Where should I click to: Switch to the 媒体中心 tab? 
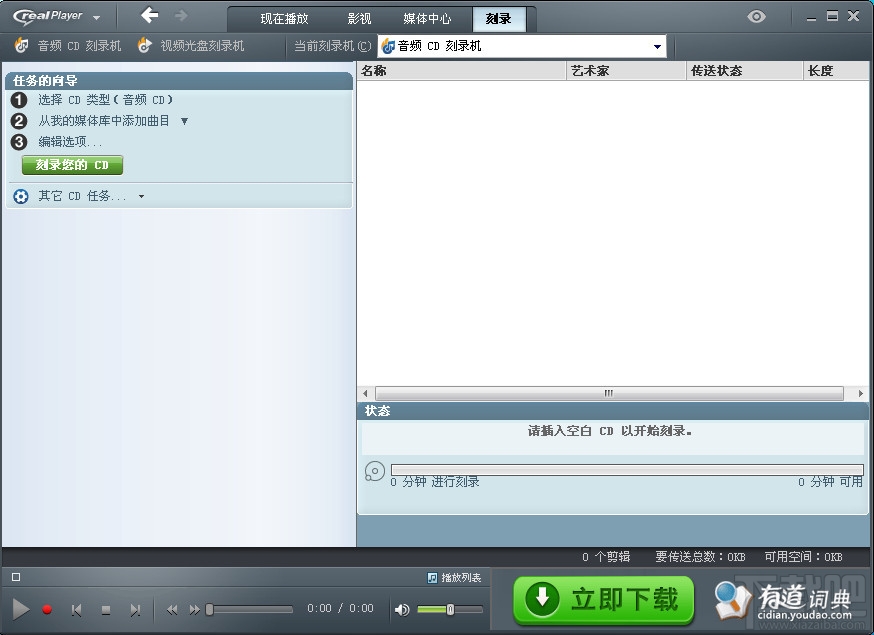point(428,18)
